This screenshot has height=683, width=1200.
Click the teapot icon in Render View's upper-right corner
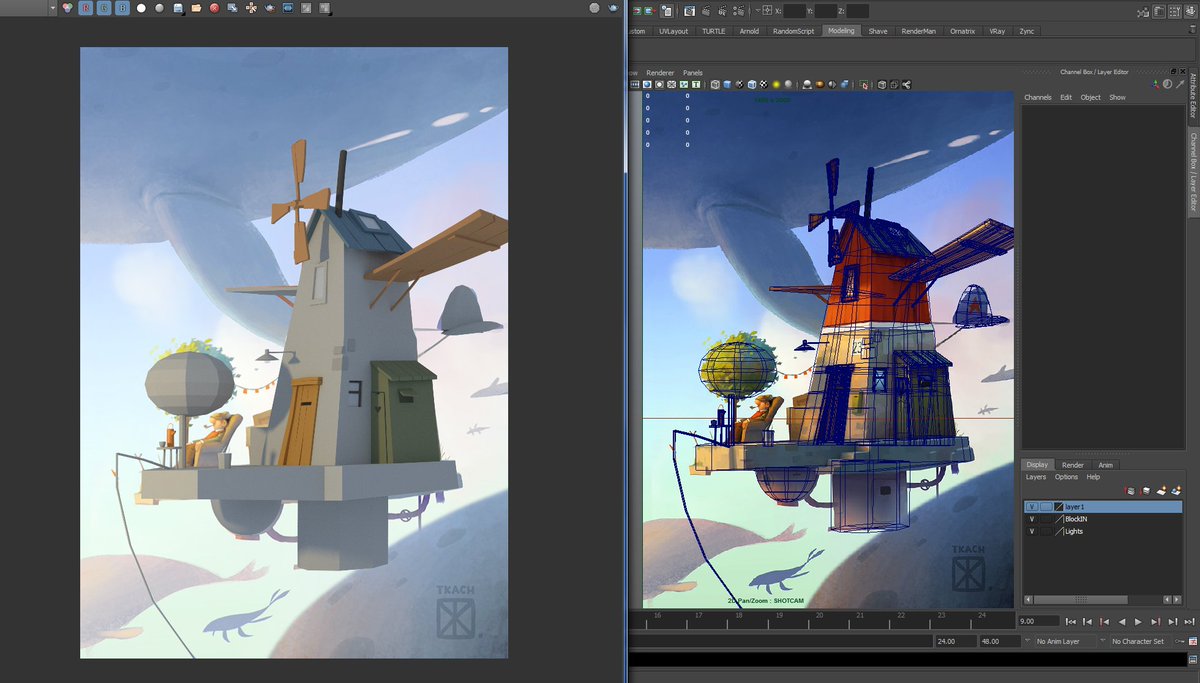pos(613,8)
